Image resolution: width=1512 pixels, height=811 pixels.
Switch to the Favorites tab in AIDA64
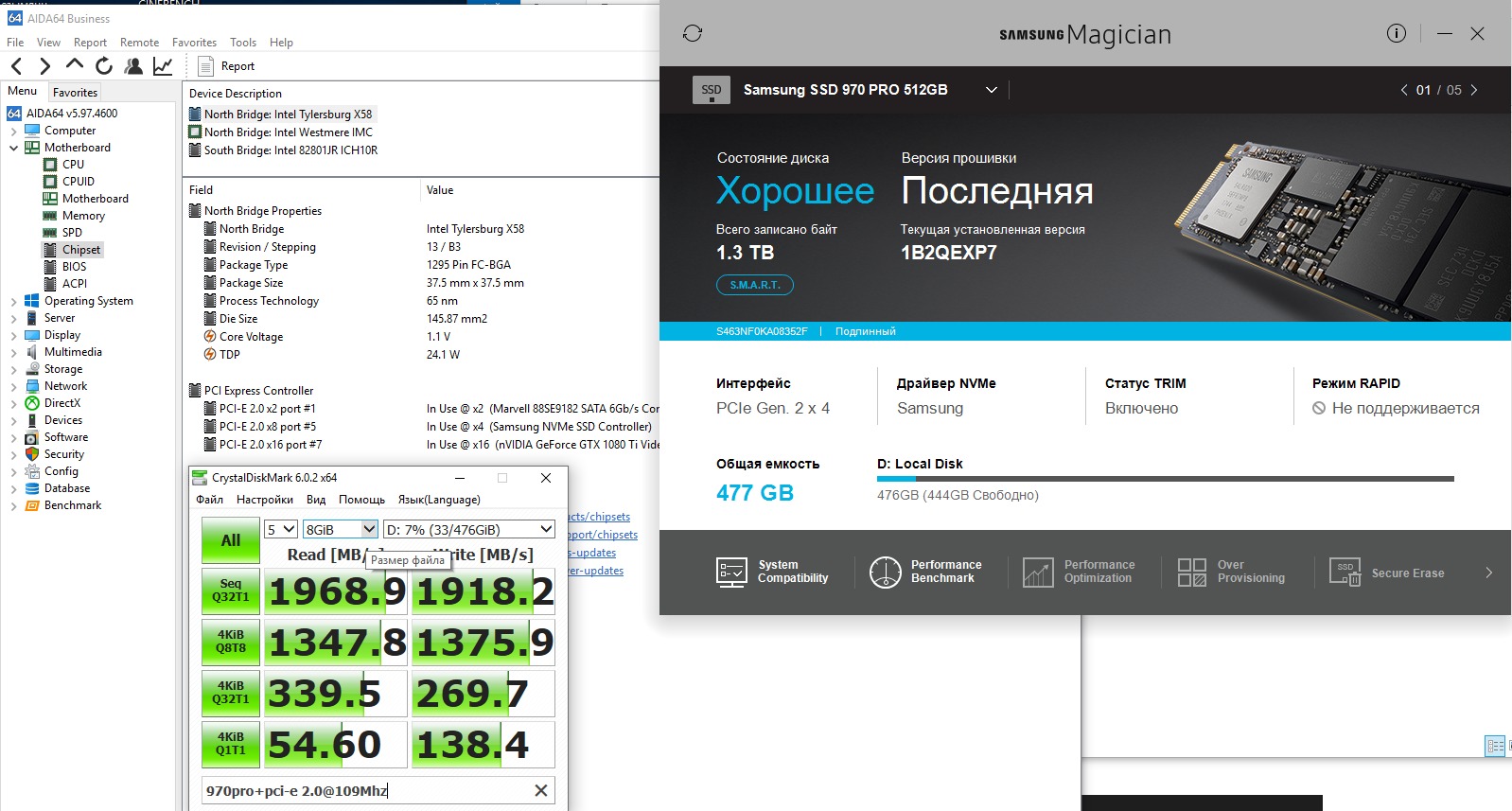tap(75, 93)
